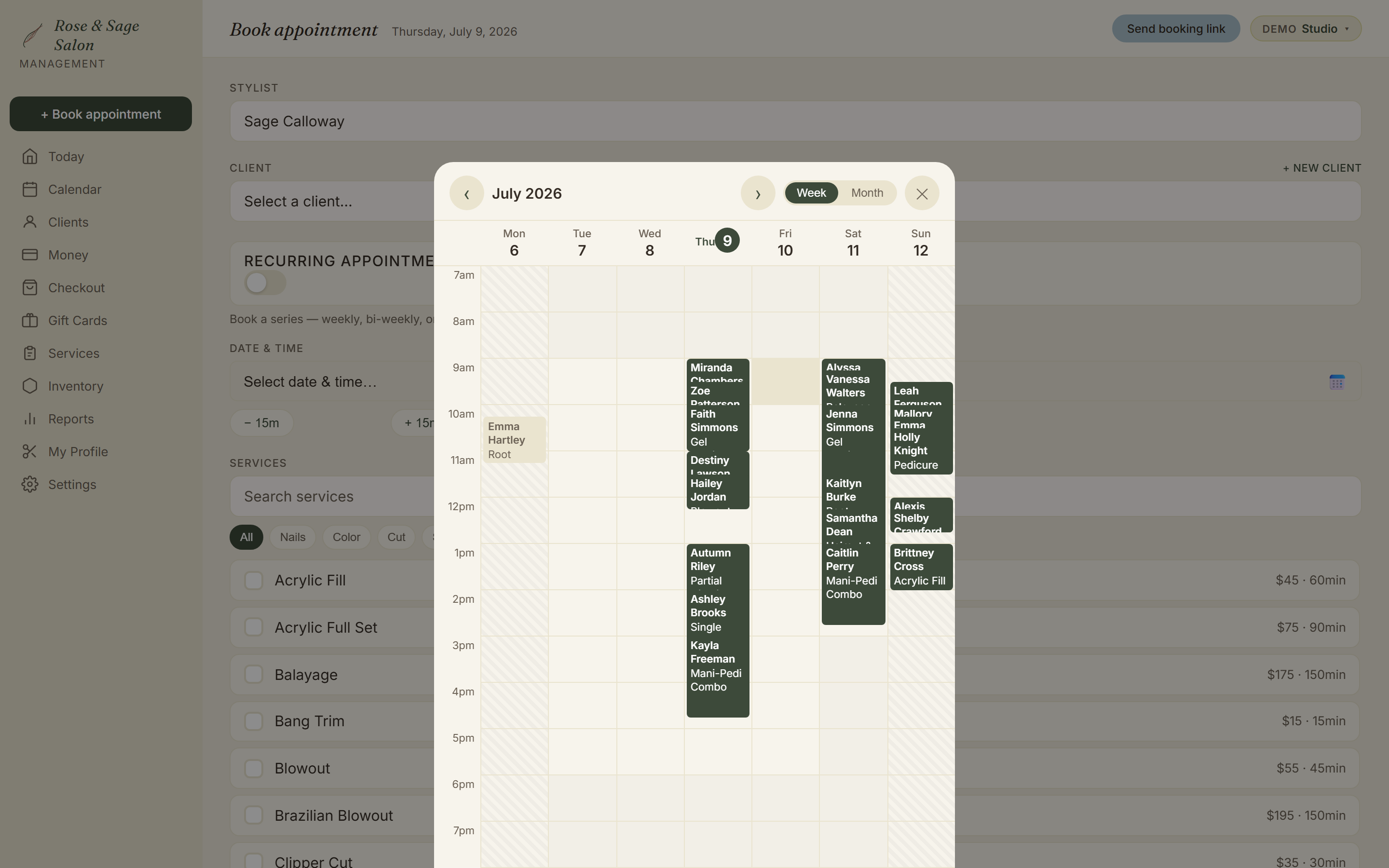1389x868 pixels.
Task: Open Holly Knight Pedicure appointment
Action: coord(921,451)
